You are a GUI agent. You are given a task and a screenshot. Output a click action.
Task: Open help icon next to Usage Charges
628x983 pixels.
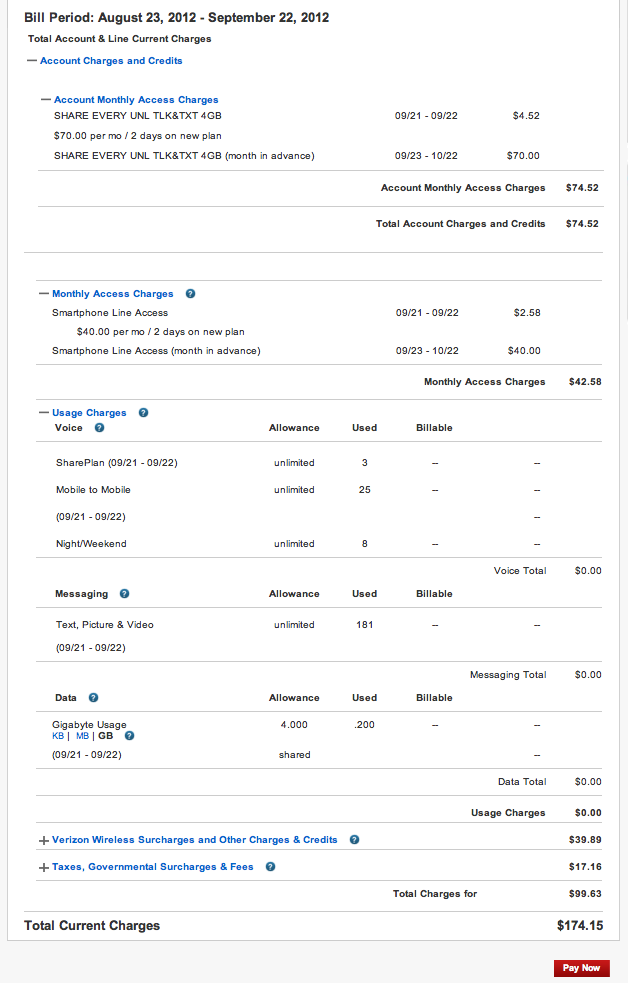click(143, 412)
